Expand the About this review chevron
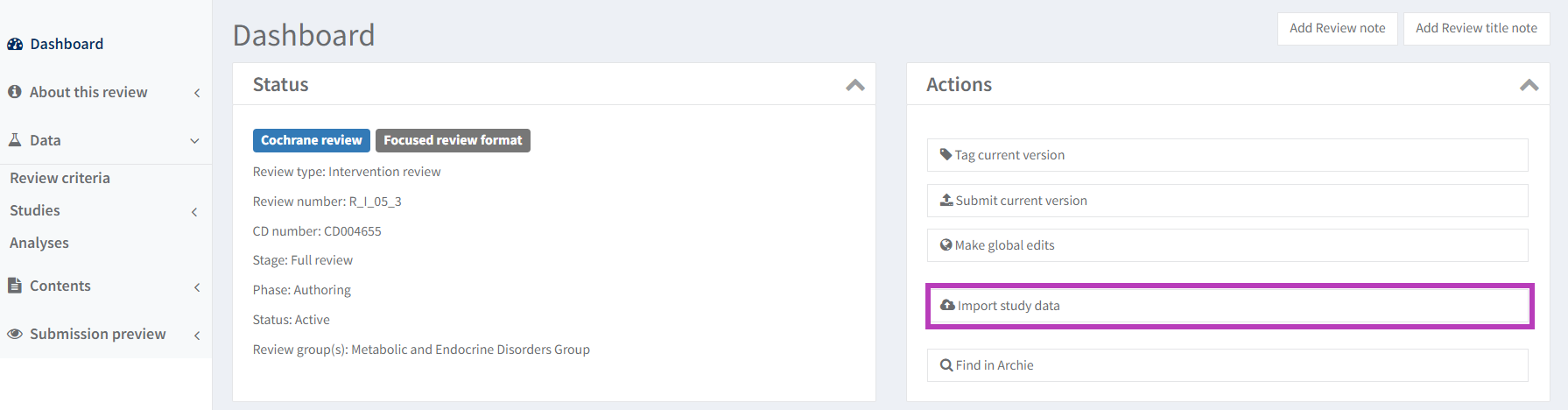This screenshot has height=410, width=1568. tap(197, 93)
